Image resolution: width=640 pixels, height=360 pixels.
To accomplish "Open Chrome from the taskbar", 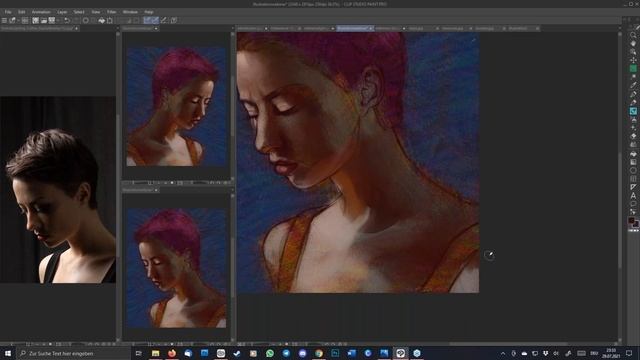I will point(319,353).
